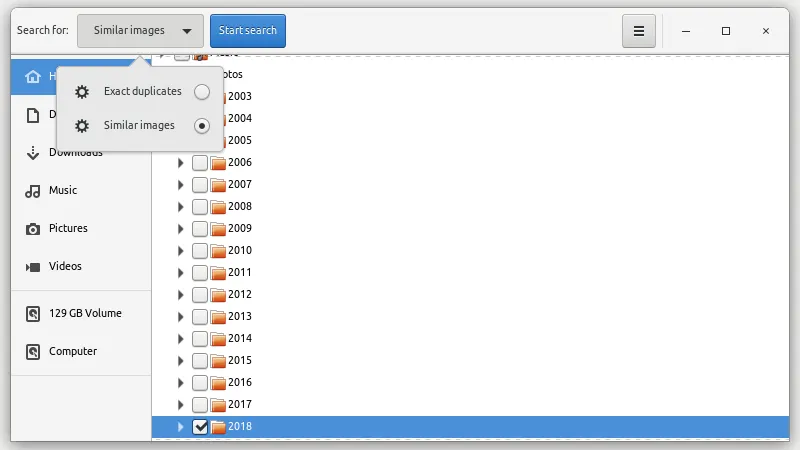
Task: Maximize the application window
Action: [x=726, y=31]
